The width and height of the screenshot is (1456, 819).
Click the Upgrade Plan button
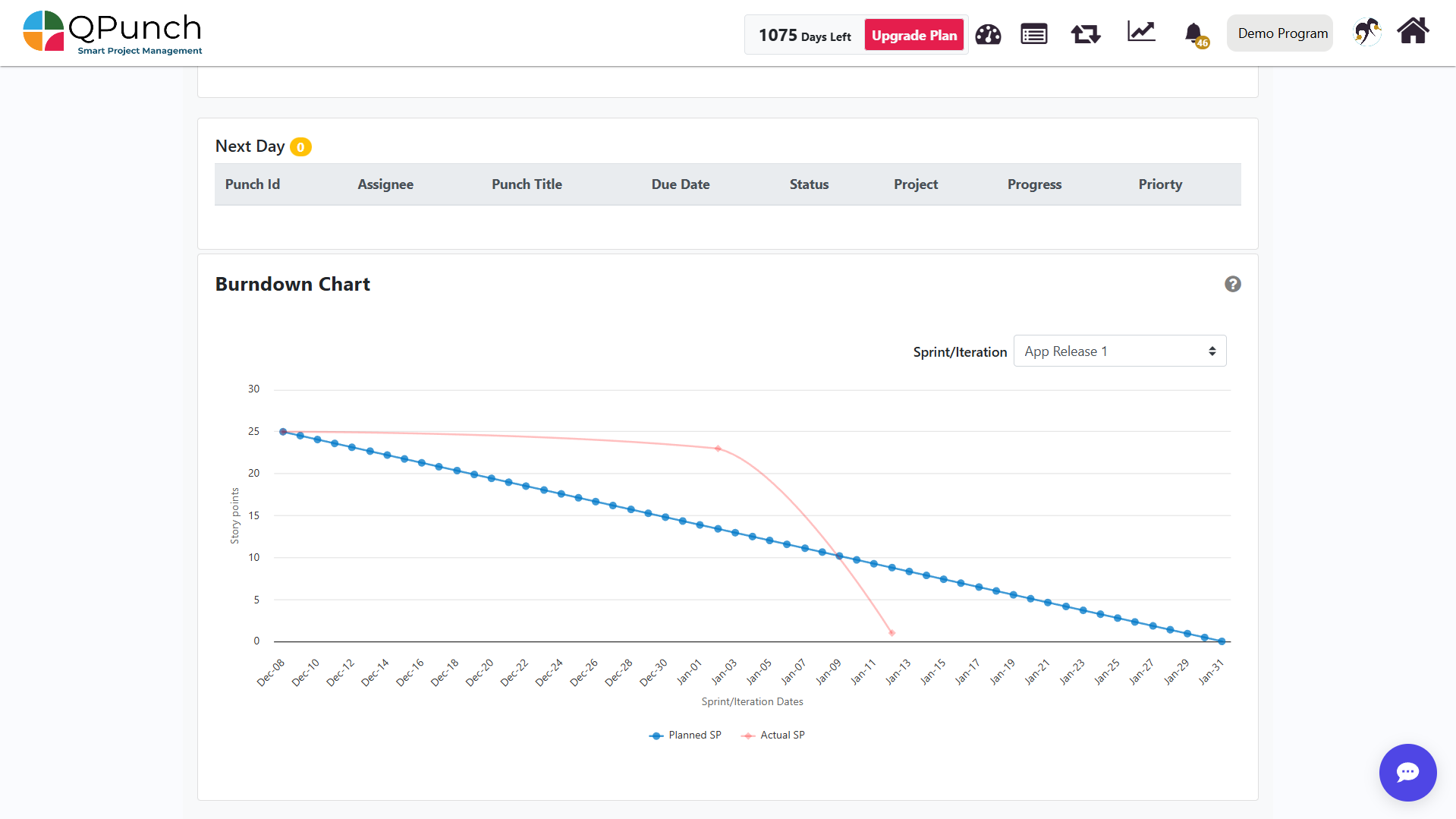(914, 36)
